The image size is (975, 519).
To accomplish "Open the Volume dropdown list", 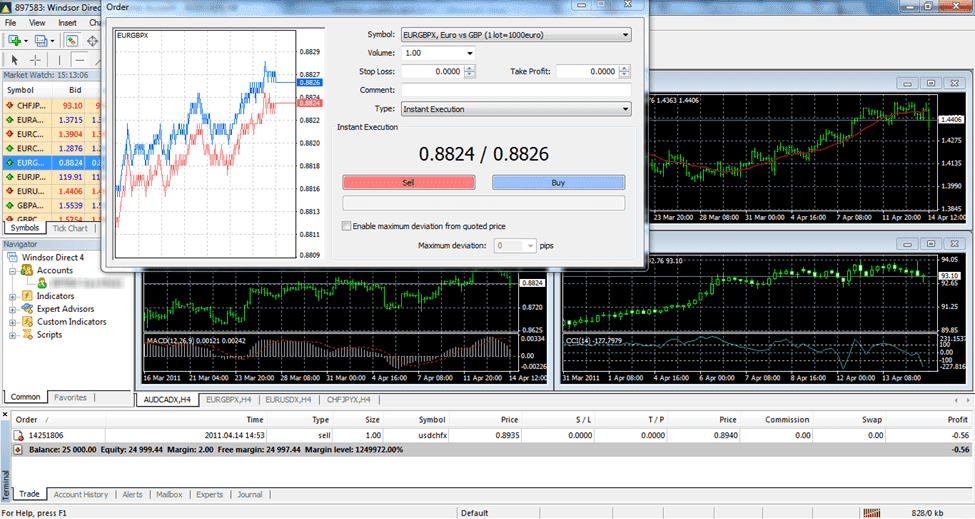I will coord(470,53).
